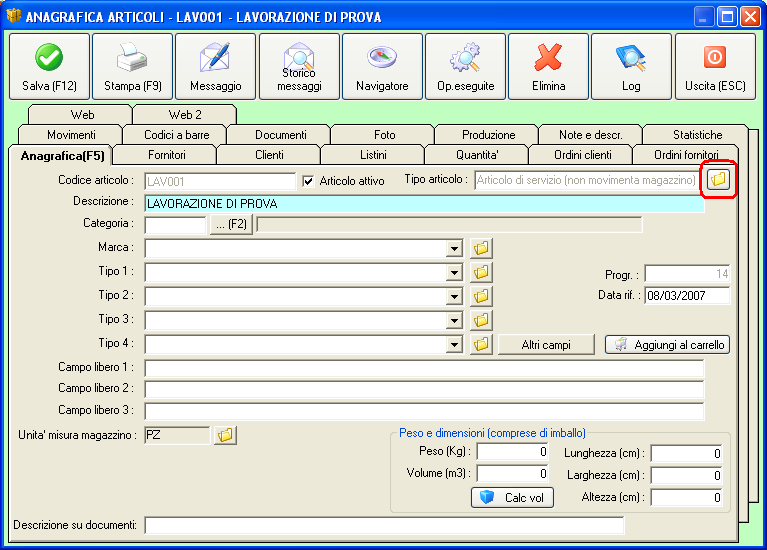Click the Elimina red X button

click(548, 67)
